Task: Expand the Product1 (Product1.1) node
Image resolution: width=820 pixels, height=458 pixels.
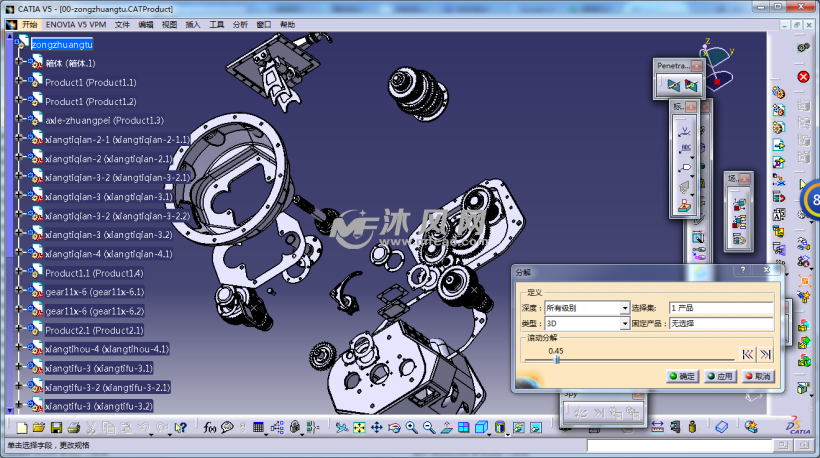Action: [x=19, y=81]
